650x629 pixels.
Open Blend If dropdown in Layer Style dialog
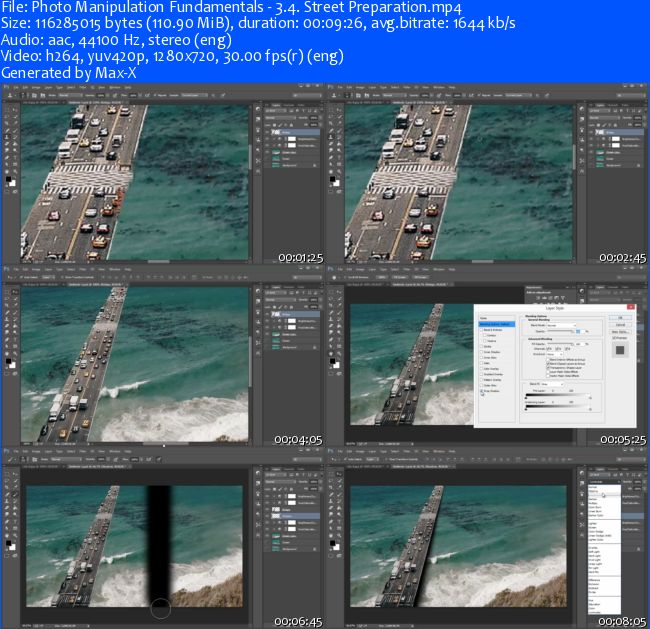point(553,384)
